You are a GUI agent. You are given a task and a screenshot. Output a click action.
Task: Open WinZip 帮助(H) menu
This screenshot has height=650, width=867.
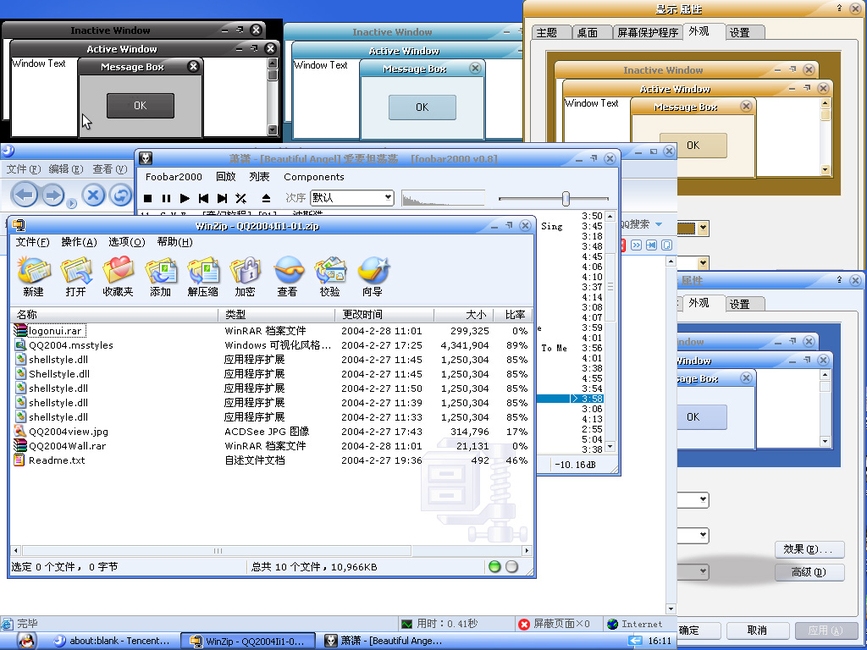(x=175, y=242)
